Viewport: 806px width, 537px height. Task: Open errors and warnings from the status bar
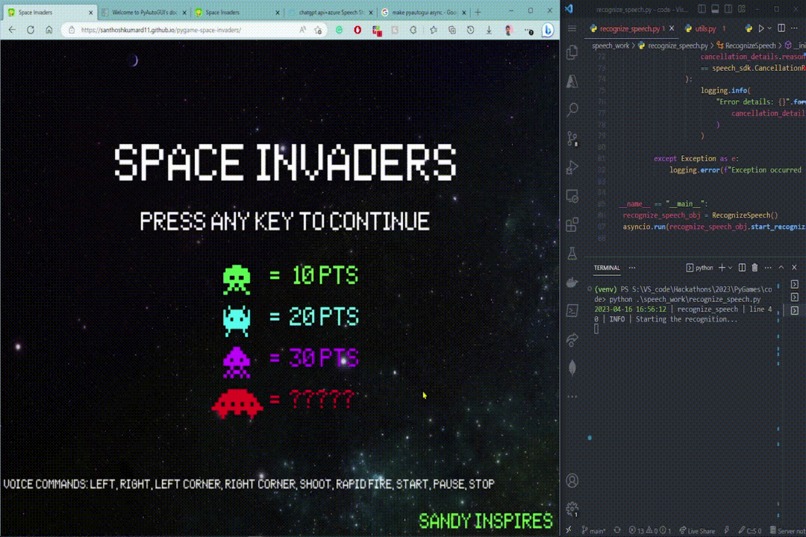tap(650, 531)
